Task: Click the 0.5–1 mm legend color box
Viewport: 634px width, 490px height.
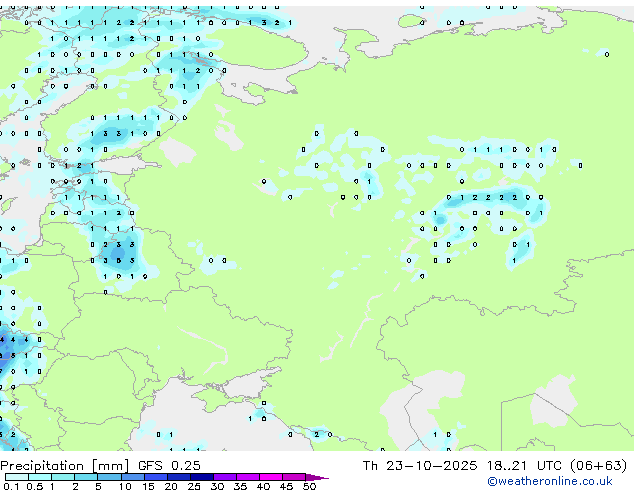Action: click(40, 477)
